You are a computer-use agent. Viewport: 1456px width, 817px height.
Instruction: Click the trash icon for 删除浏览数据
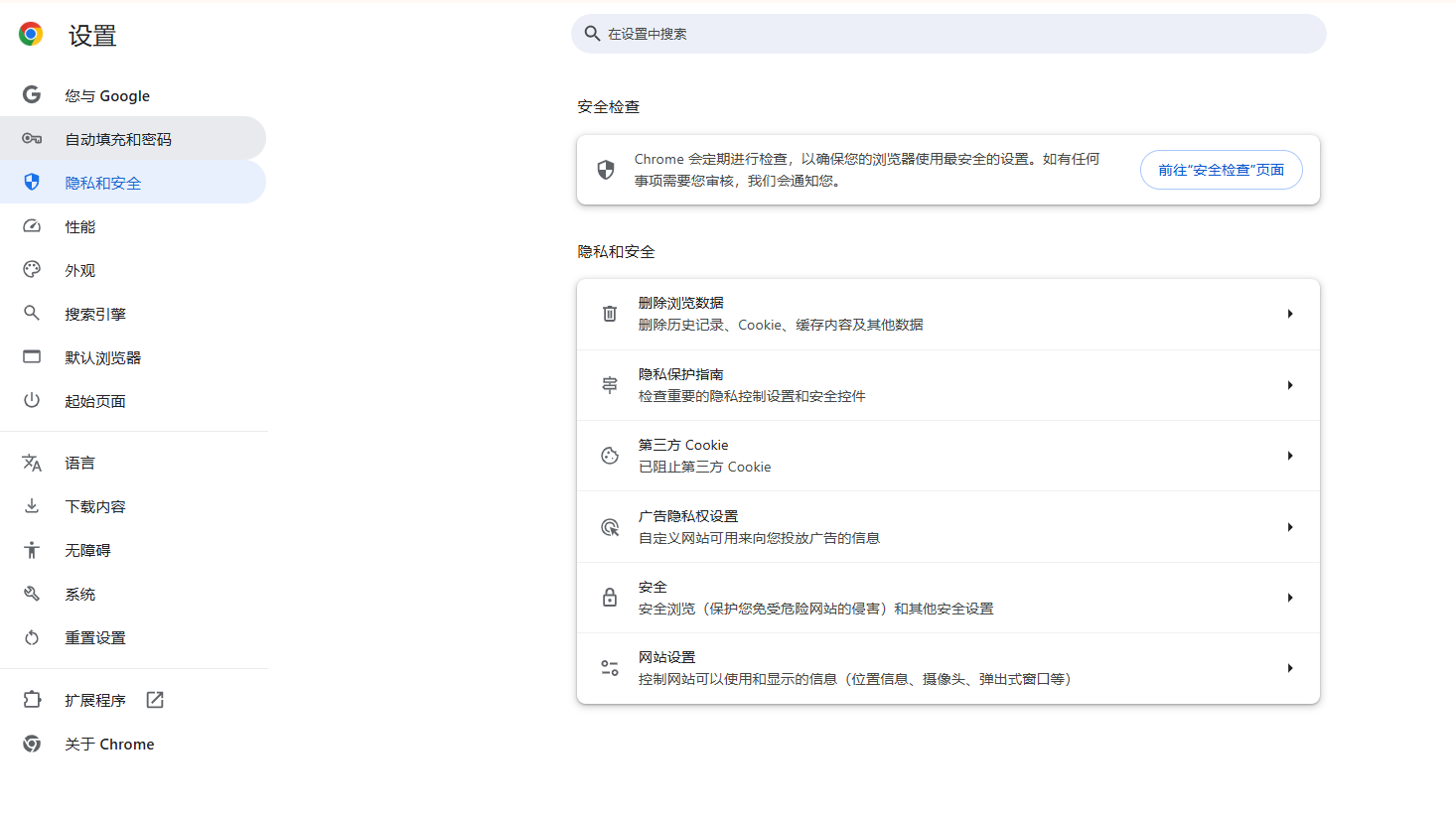point(610,314)
